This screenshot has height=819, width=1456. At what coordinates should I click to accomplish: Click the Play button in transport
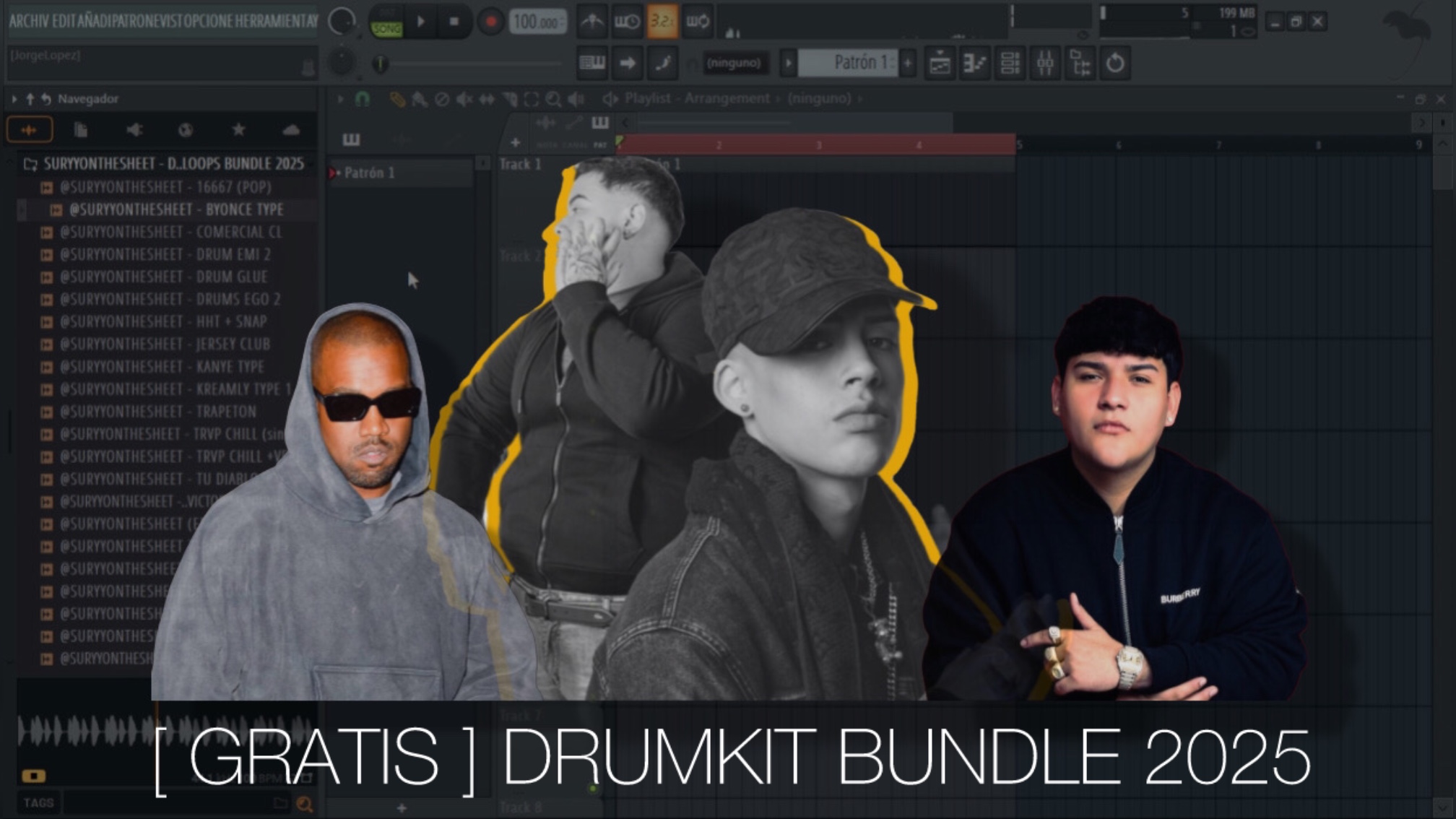pos(420,22)
